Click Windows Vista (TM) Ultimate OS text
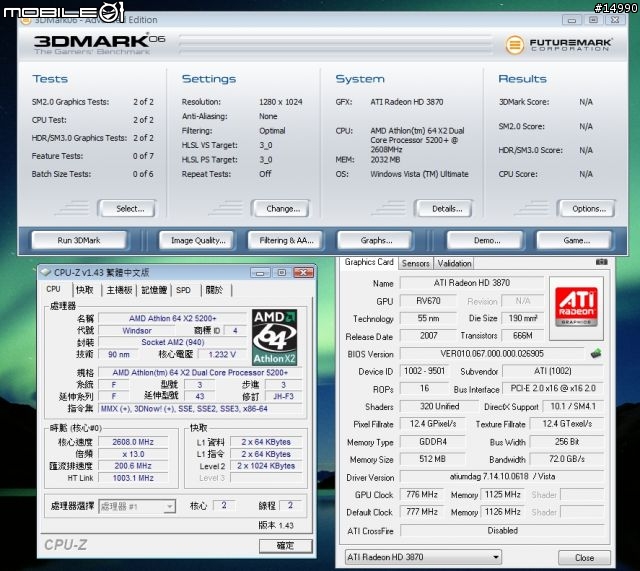This screenshot has width=640, height=571. click(x=419, y=174)
